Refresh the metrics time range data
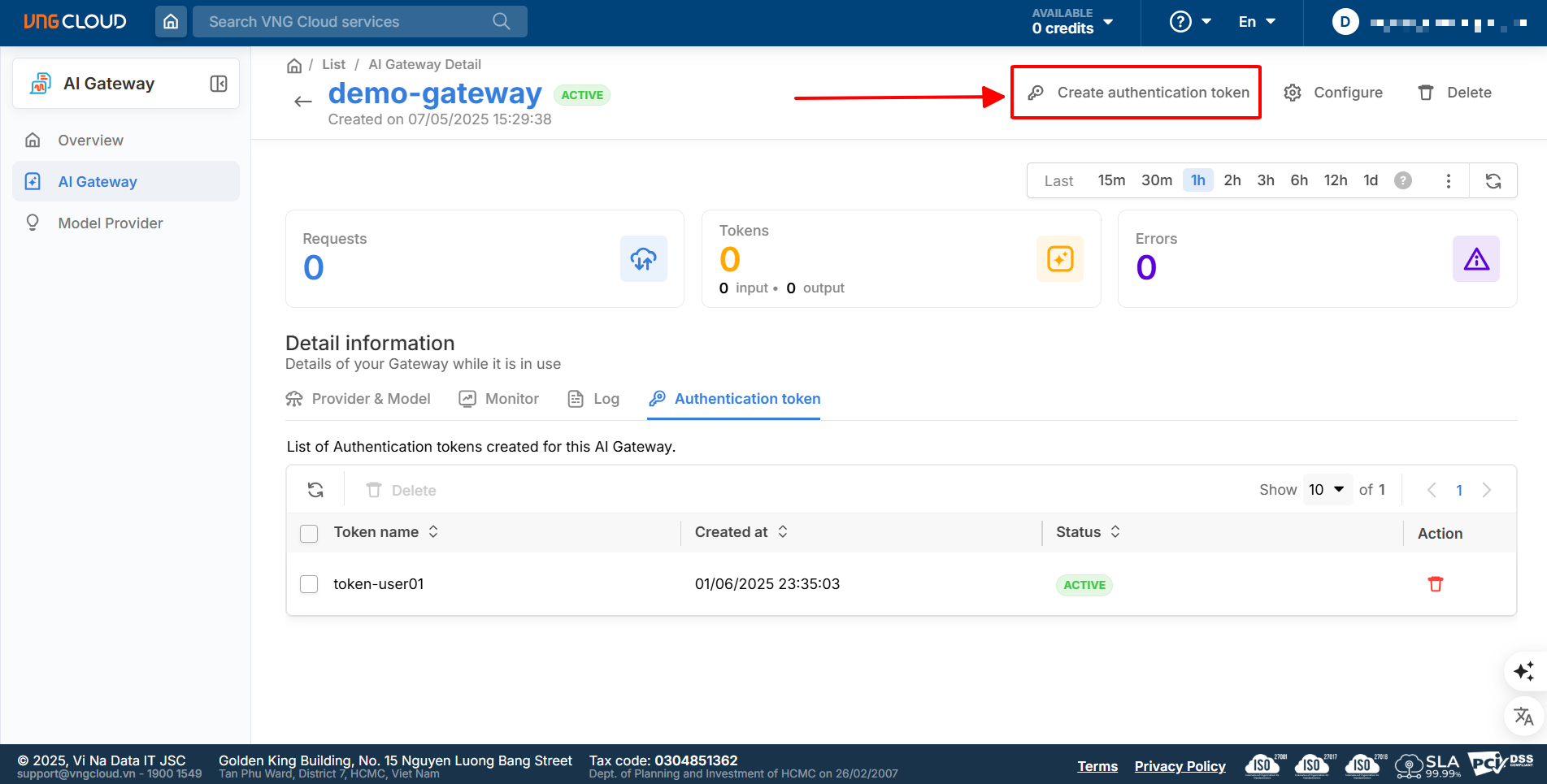This screenshot has width=1547, height=784. click(x=1493, y=180)
